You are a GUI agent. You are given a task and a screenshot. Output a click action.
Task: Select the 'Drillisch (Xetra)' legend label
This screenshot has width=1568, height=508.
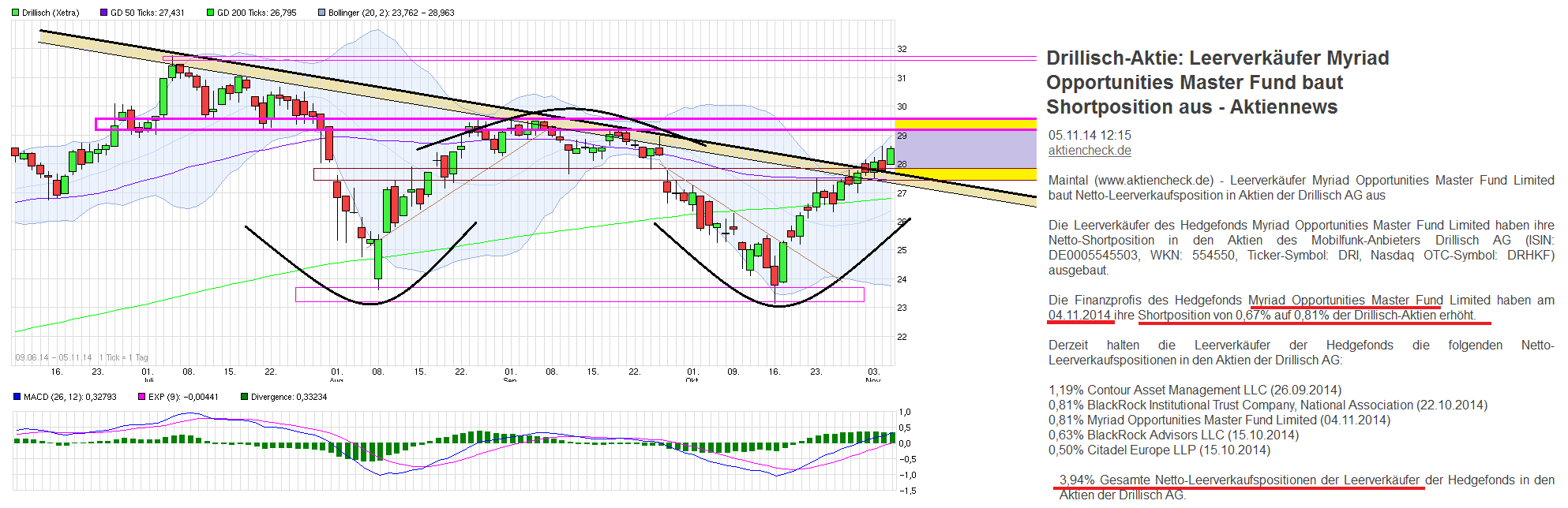click(51, 13)
